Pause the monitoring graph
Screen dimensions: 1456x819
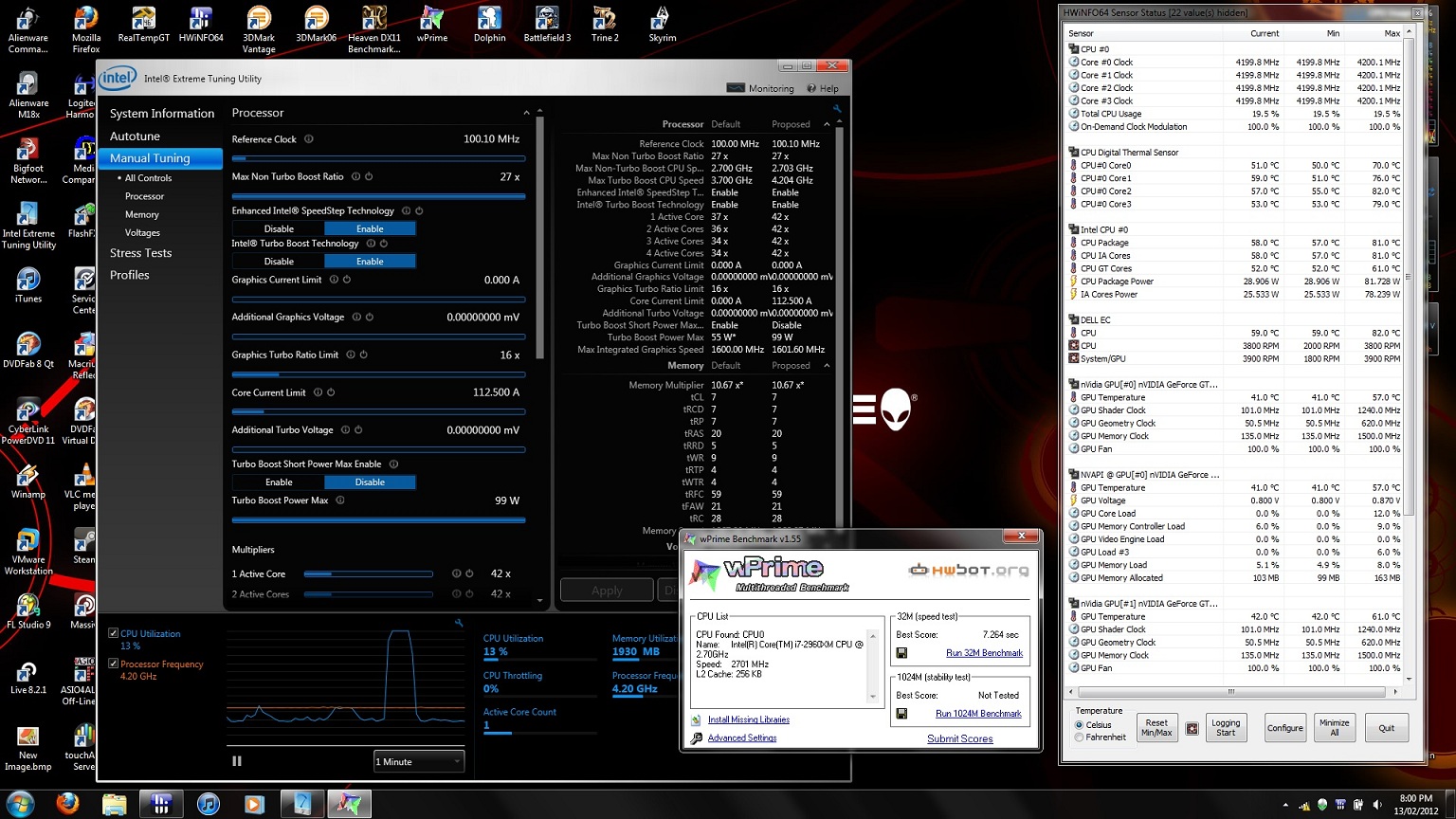point(237,760)
